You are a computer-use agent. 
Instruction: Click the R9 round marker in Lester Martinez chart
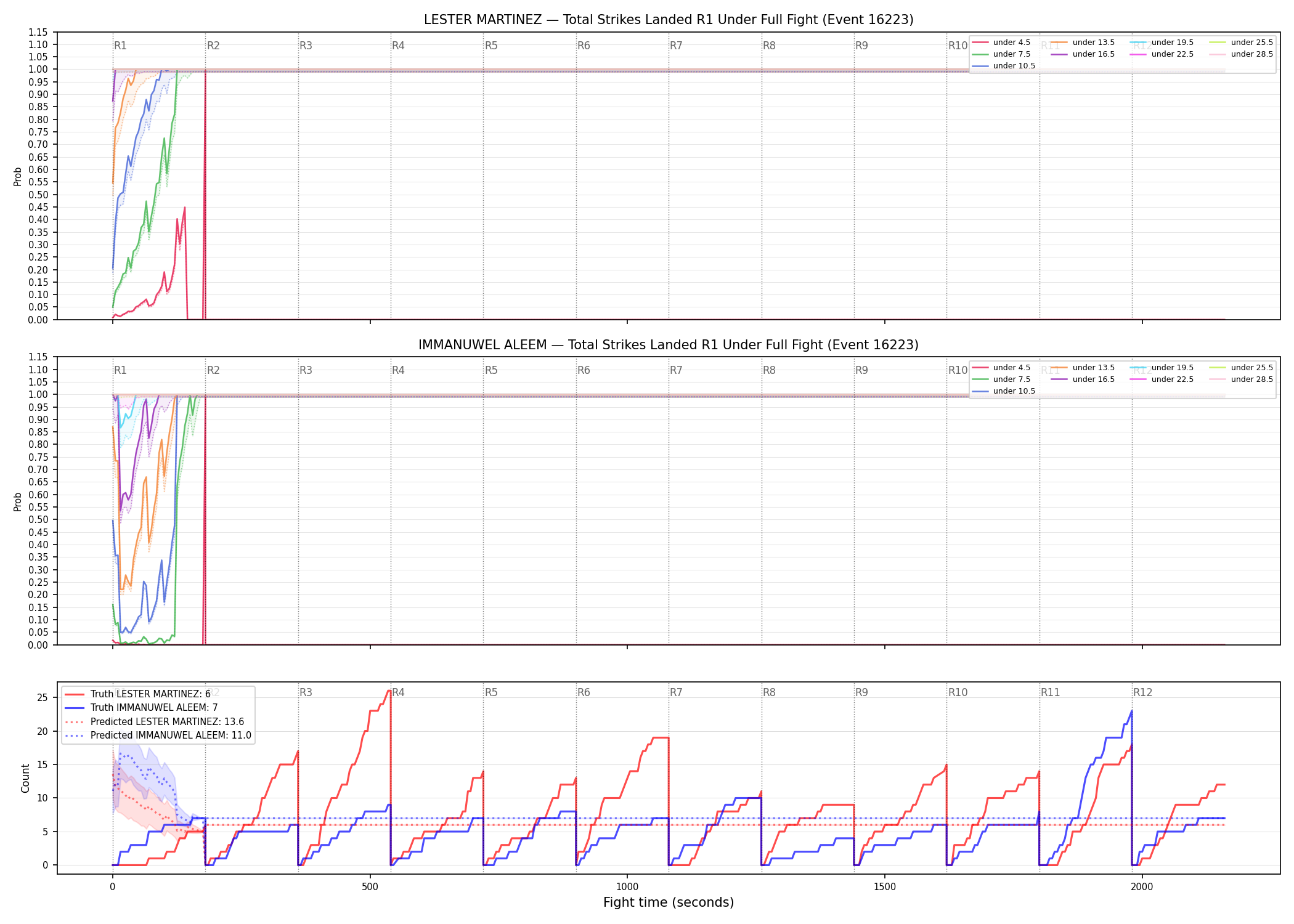(861, 46)
